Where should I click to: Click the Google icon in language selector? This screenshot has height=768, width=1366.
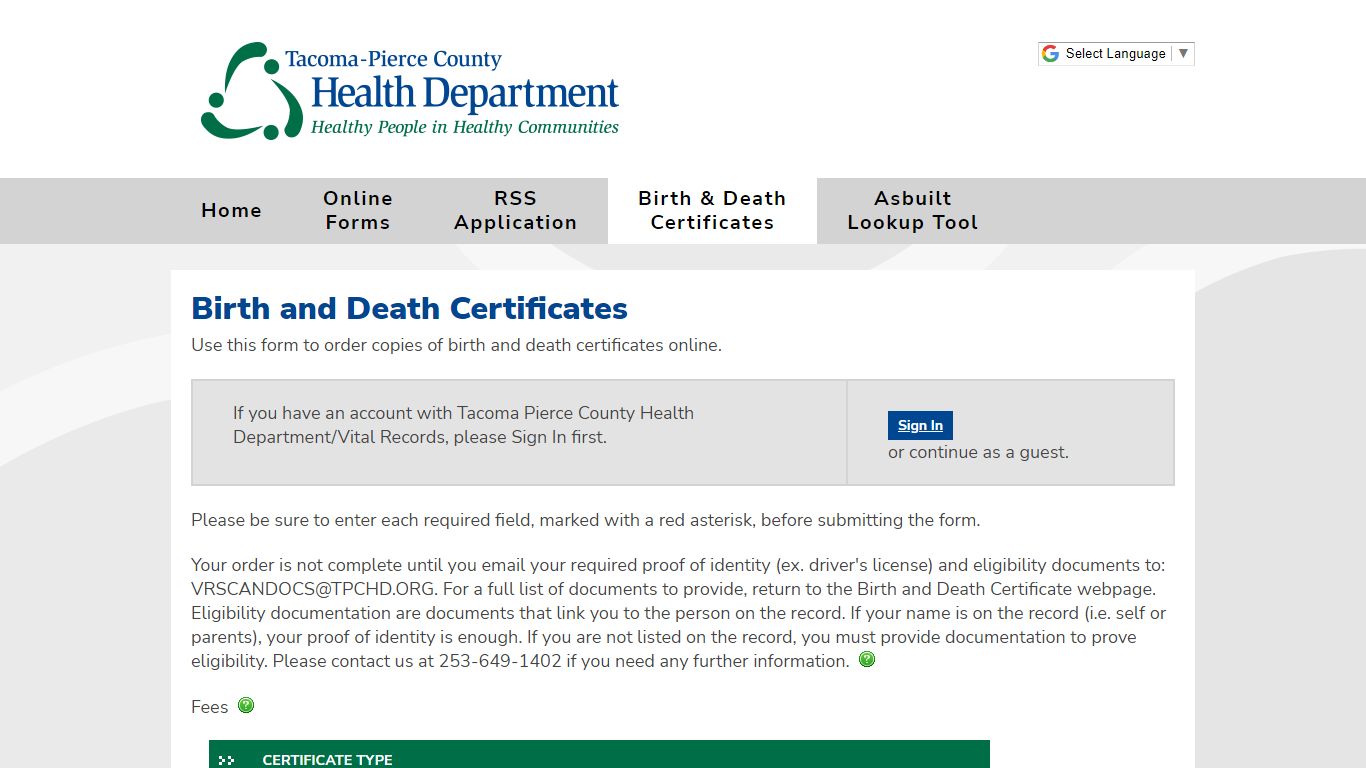click(x=1050, y=54)
